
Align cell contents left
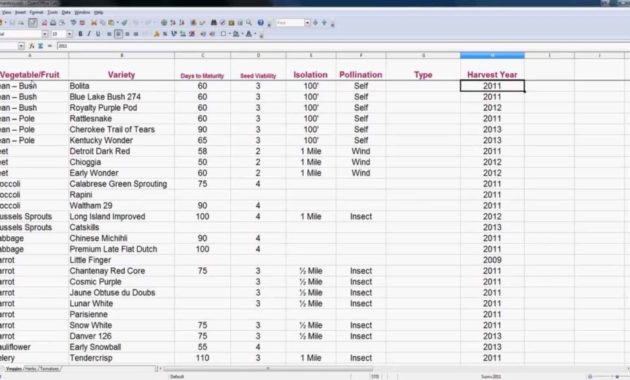[x=109, y=34]
